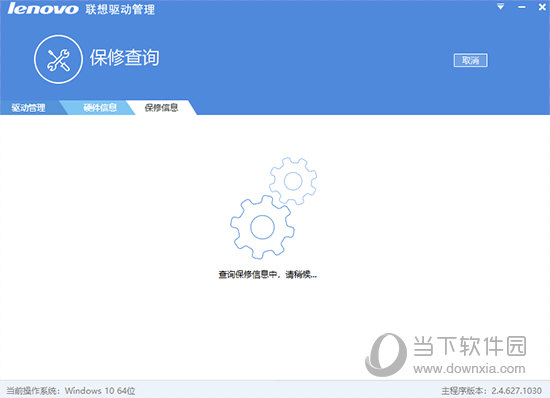The height and width of the screenshot is (398, 550).
Task: Open the title bar dropdown menu arrow
Action: point(501,7)
